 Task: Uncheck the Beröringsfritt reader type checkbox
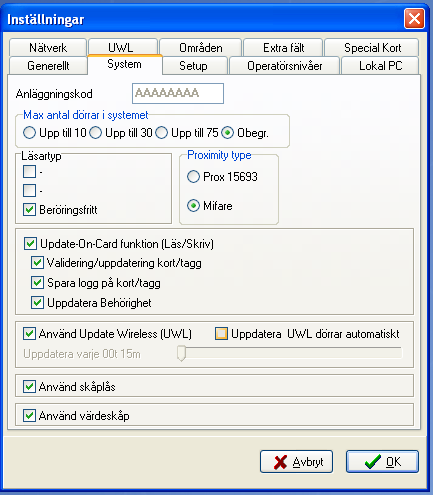click(x=29, y=210)
